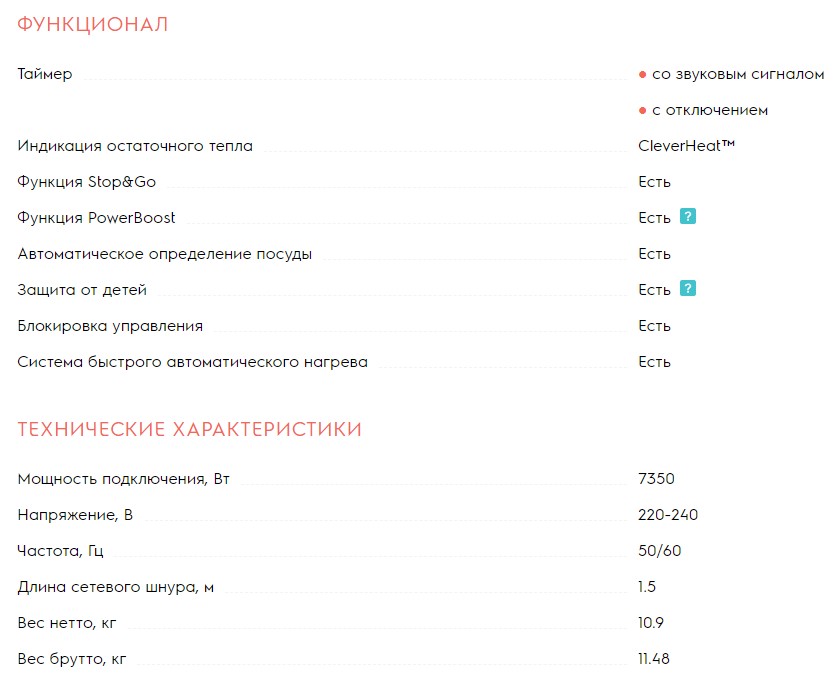The height and width of the screenshot is (697, 836).
Task: Click the Блокировка управления label
Action: click(x=110, y=326)
